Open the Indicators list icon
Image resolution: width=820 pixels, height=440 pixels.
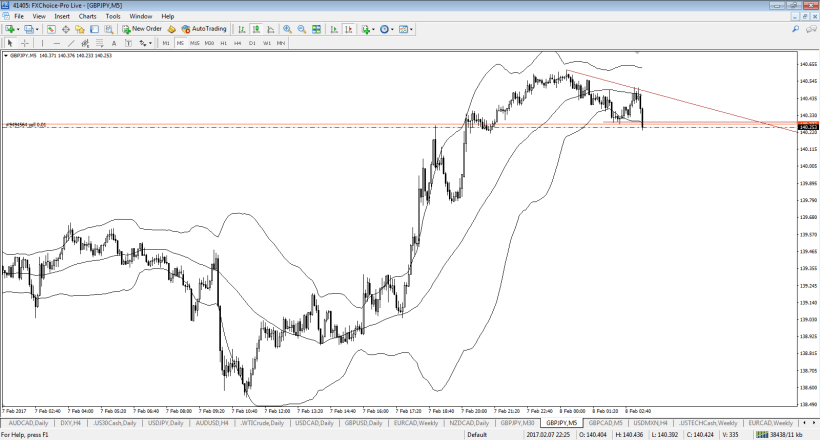pyautogui.click(x=366, y=29)
